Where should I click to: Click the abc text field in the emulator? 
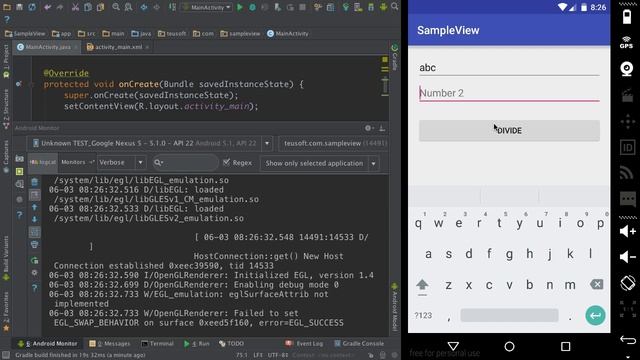point(509,68)
